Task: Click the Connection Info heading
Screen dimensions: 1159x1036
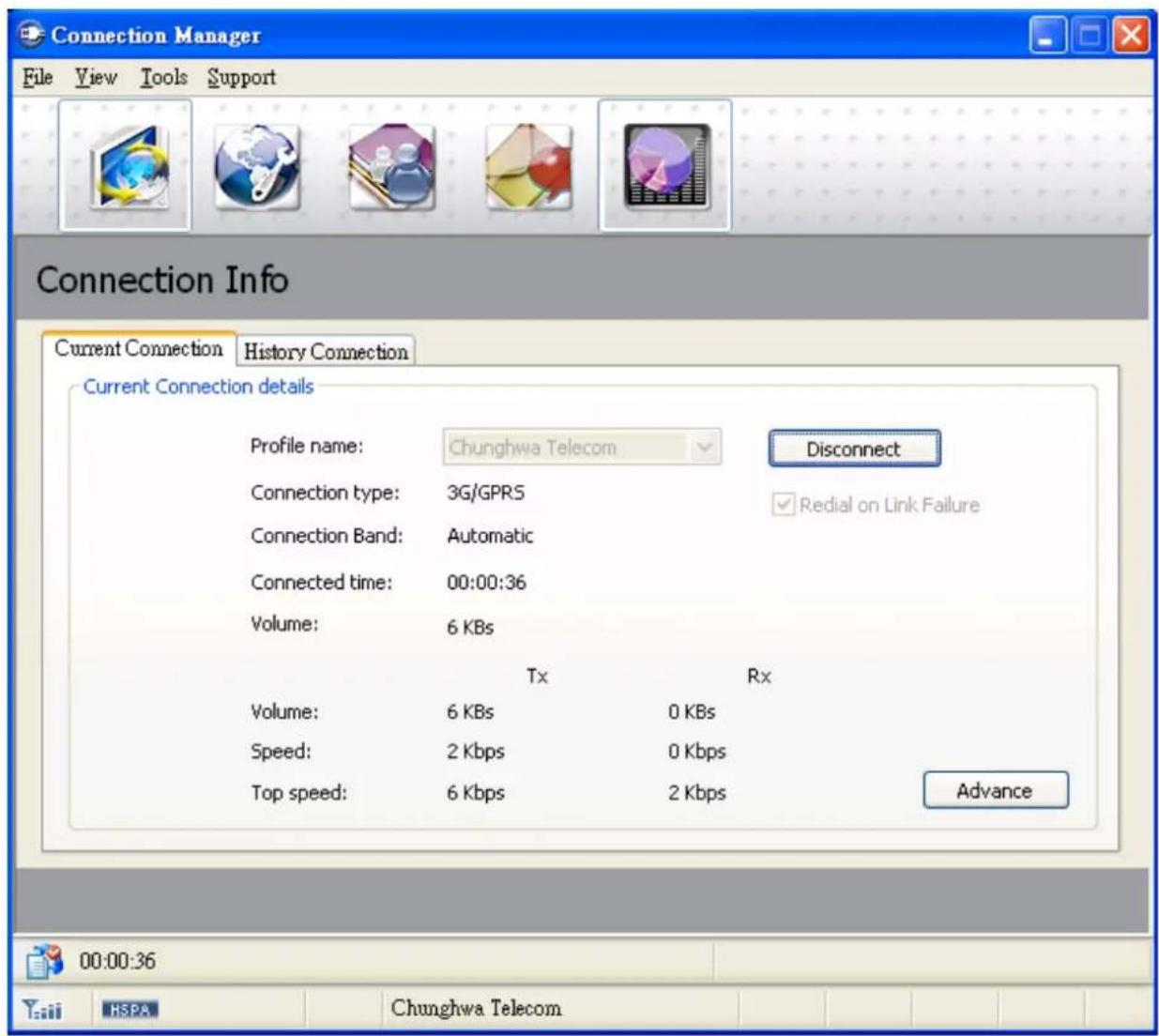Action: point(162,280)
